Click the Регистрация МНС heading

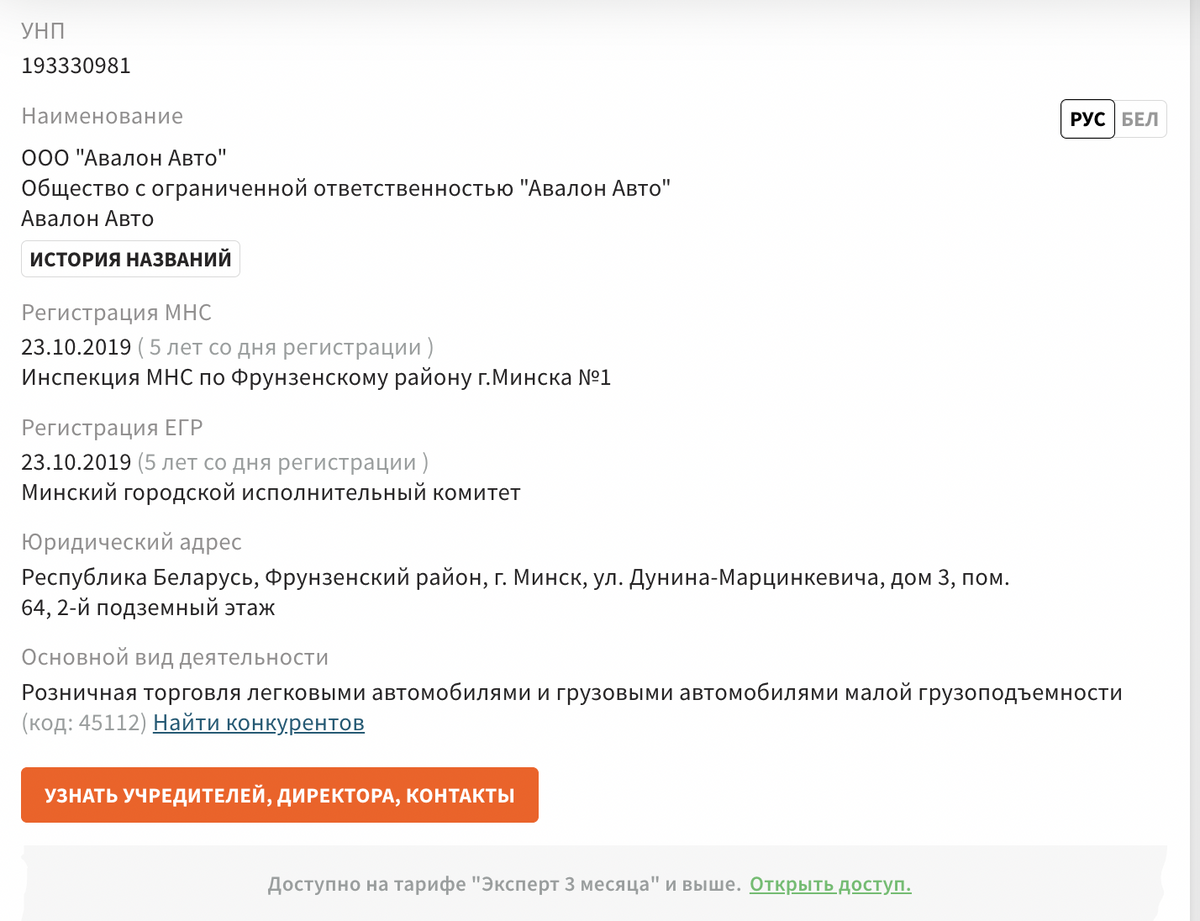pyautogui.click(x=116, y=313)
